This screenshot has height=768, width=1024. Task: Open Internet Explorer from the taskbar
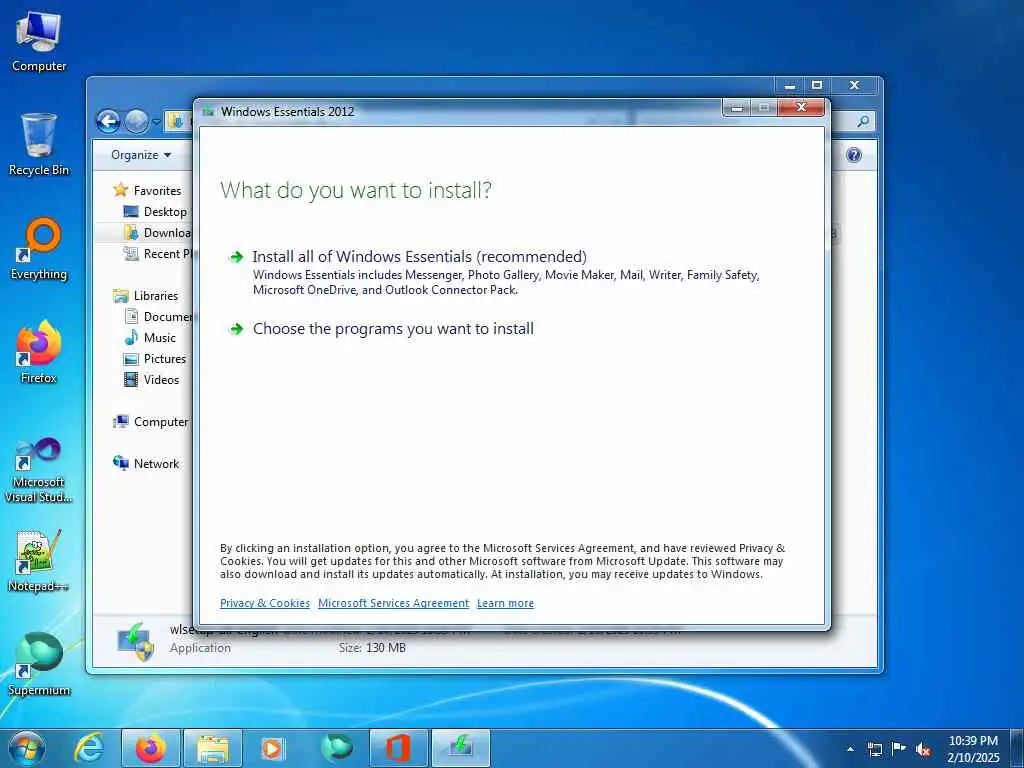[89, 748]
